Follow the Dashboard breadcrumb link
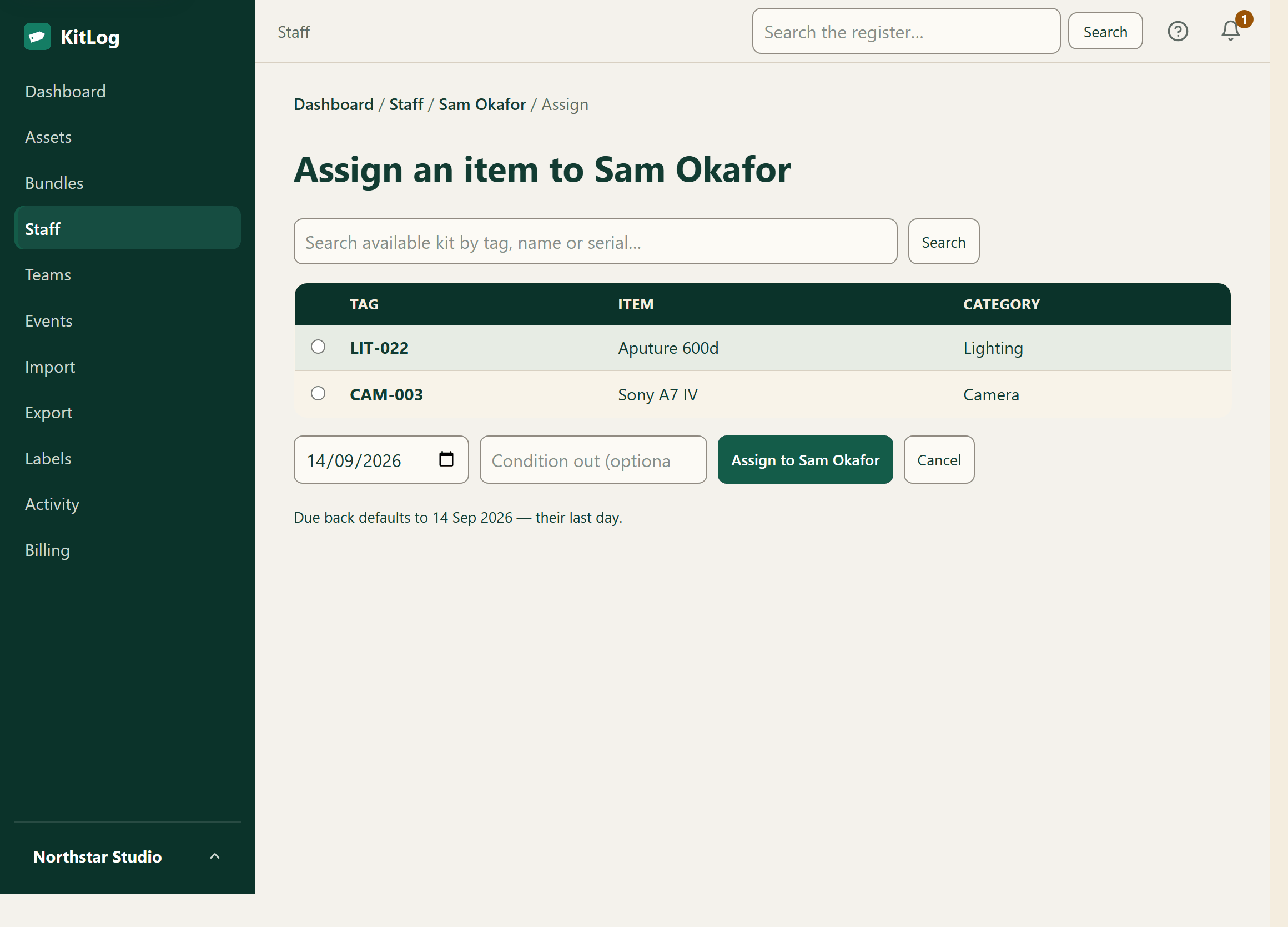This screenshot has height=927, width=1288. click(x=333, y=104)
